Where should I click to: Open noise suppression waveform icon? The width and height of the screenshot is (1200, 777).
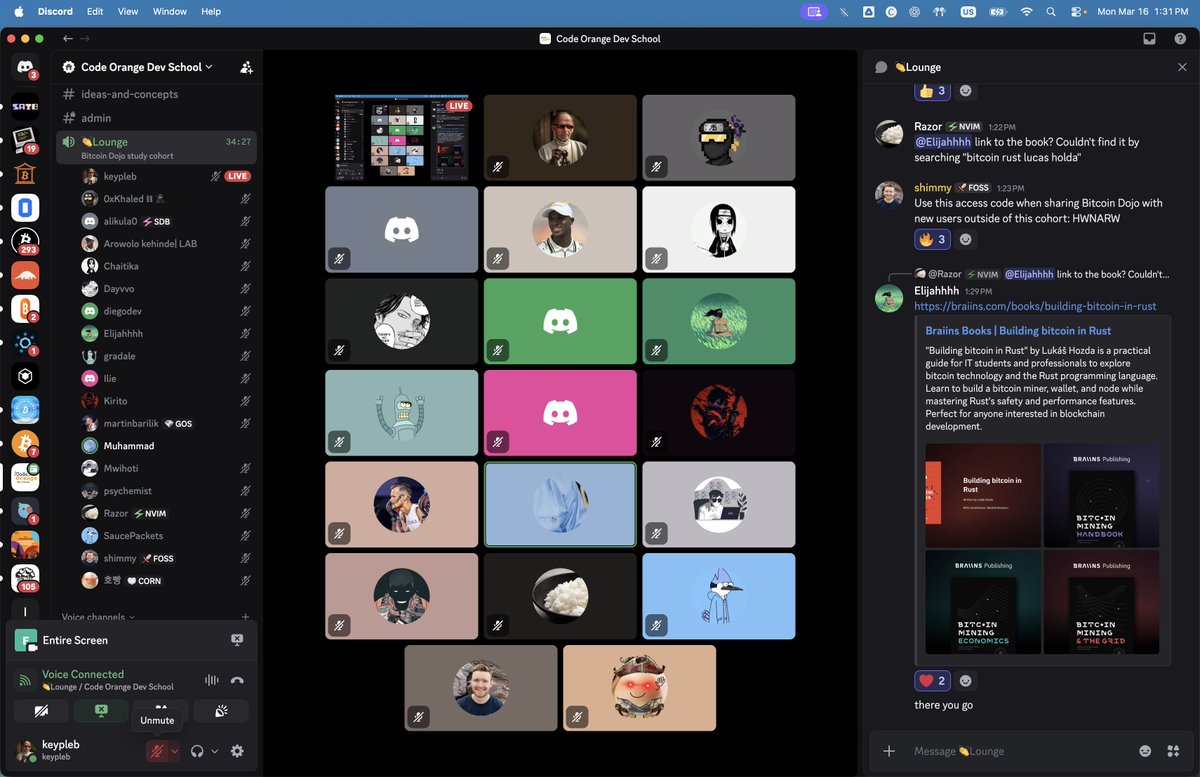tap(211, 680)
